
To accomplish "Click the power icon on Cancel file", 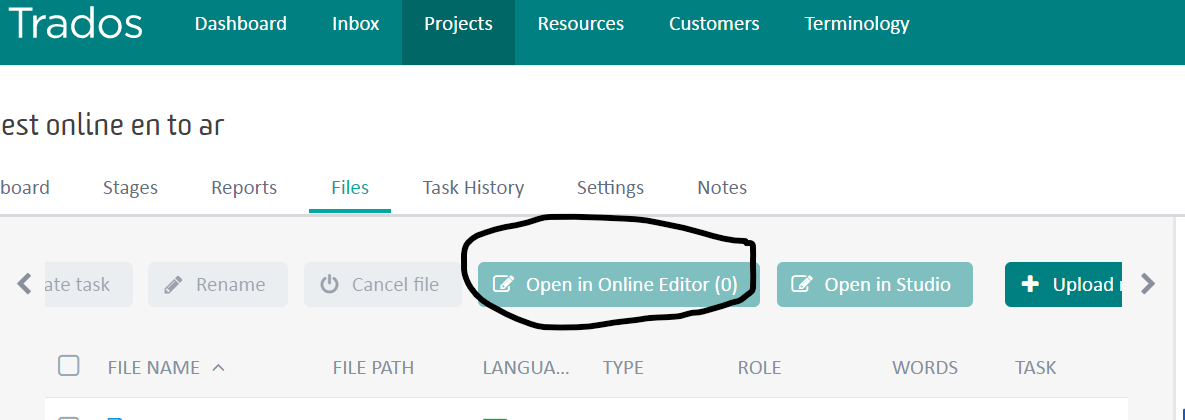I will coord(329,285).
